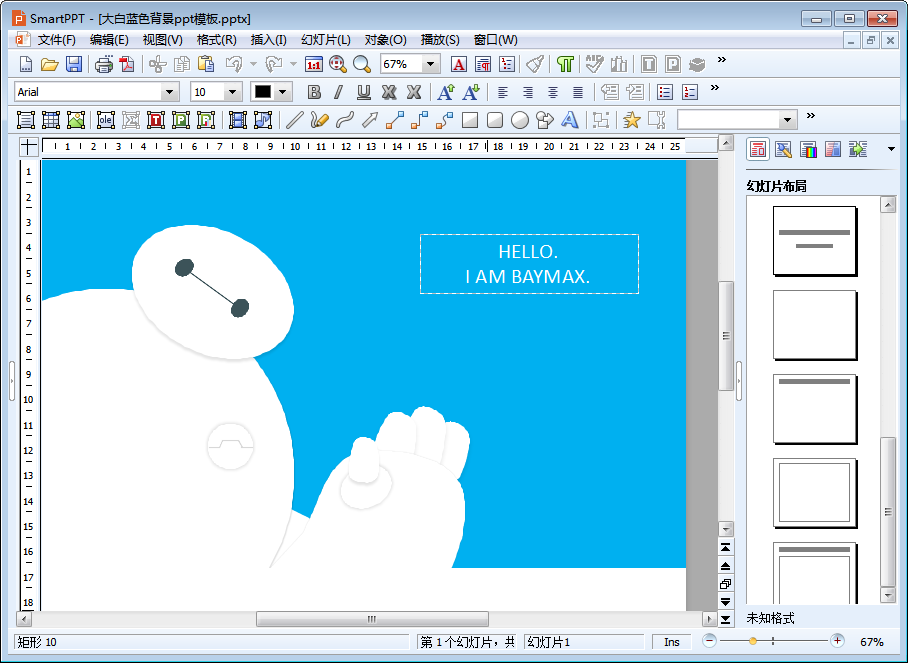The image size is (908, 663).
Task: Go to the last slide button
Action: (x=726, y=620)
